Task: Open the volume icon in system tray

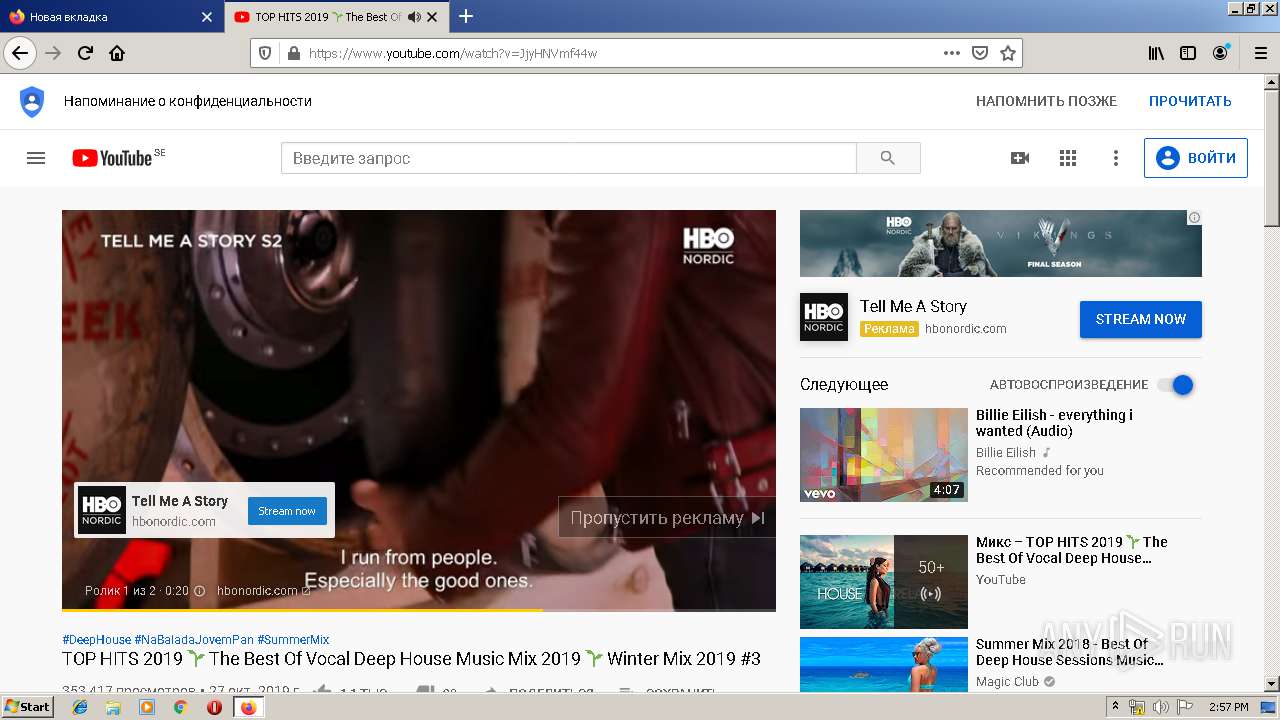Action: pos(1160,707)
